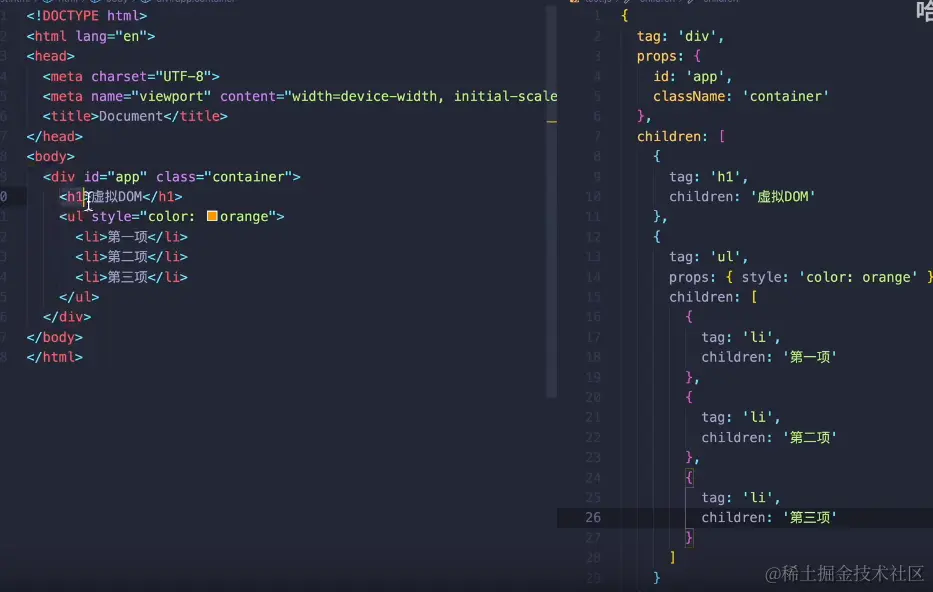Click the props: { style: 'color: orange' } line
The image size is (933, 592).
(801, 277)
